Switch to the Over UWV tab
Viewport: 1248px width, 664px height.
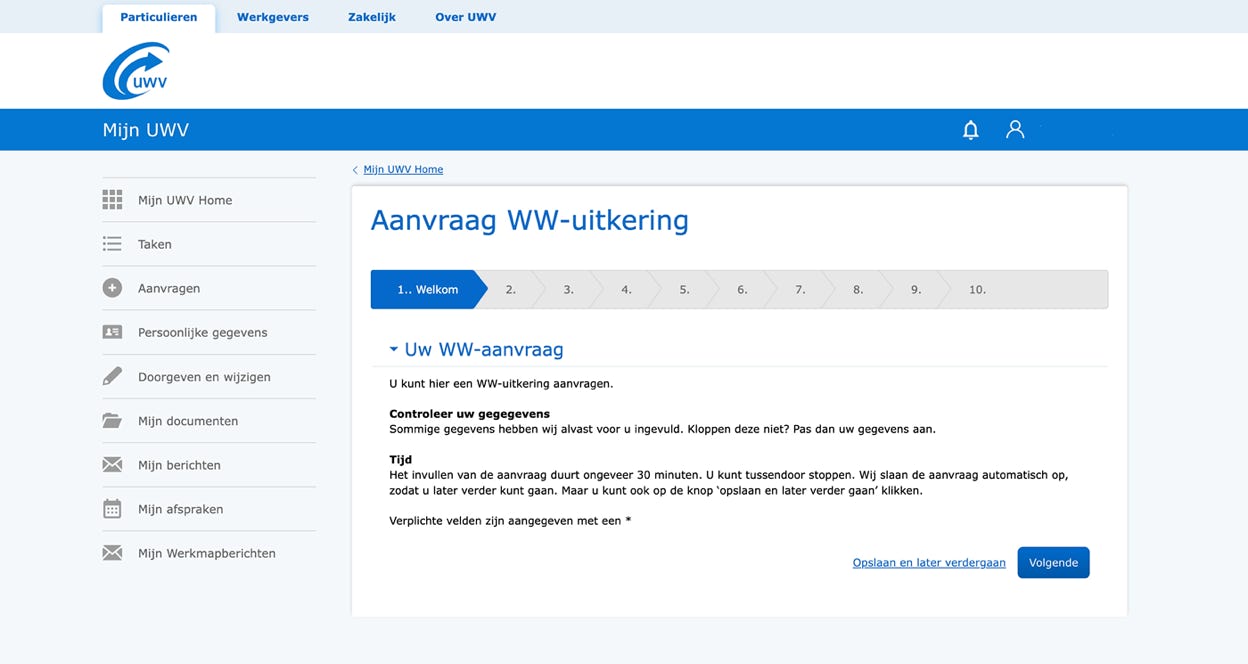pos(465,17)
